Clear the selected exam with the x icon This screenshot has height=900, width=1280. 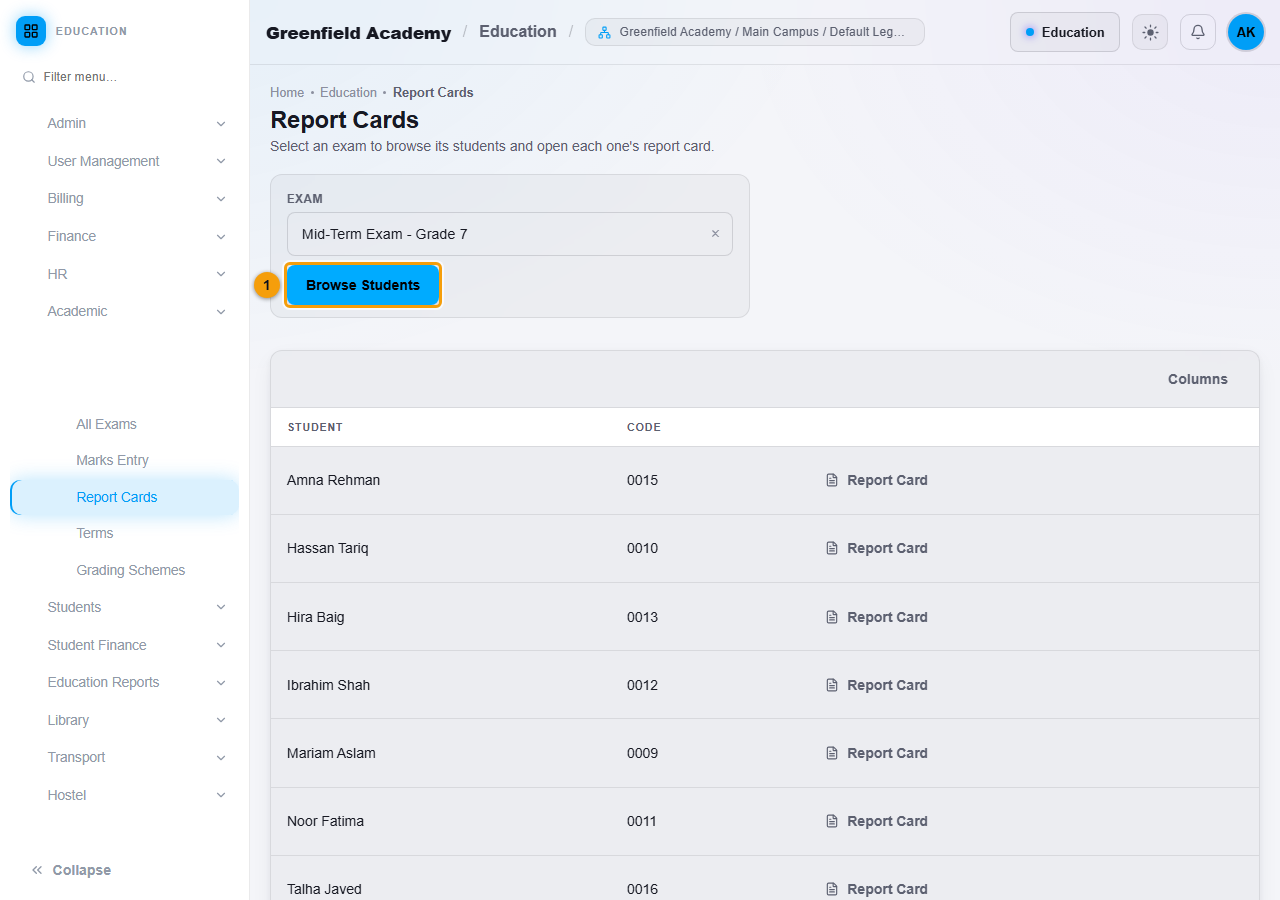[x=715, y=234]
